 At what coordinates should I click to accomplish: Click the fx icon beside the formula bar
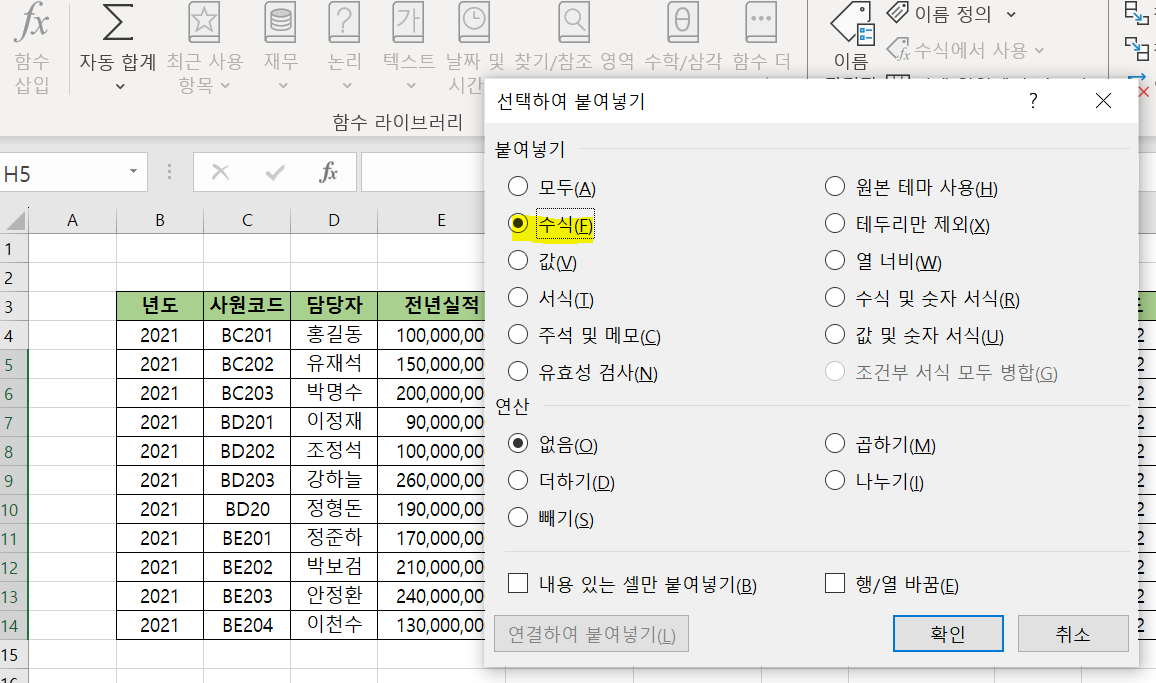click(328, 173)
